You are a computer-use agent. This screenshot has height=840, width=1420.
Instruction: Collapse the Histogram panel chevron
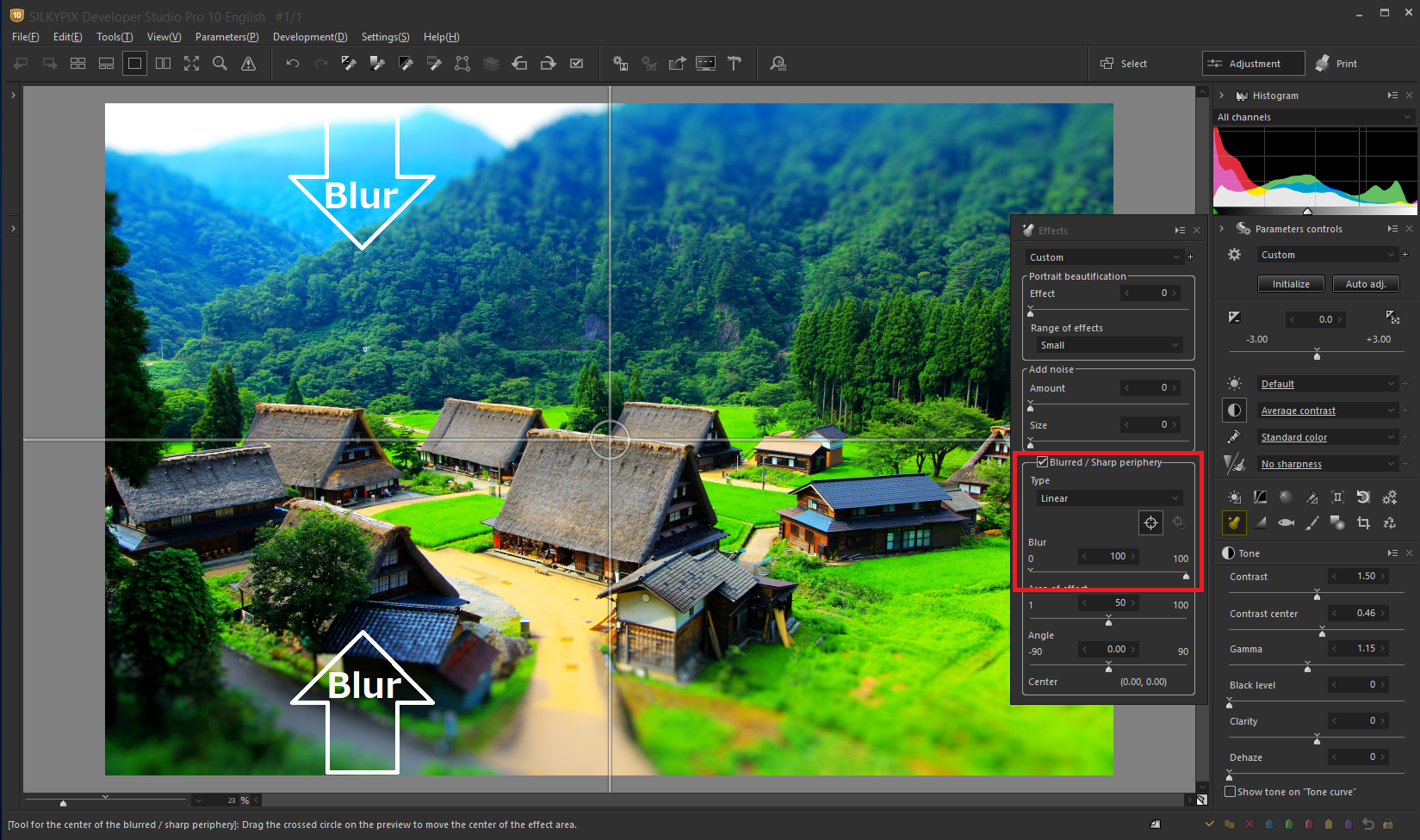[1221, 96]
